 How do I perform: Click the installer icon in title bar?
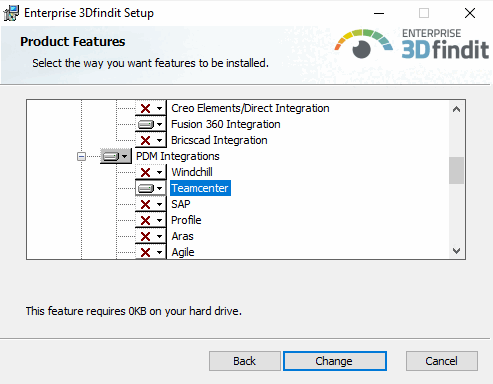11,13
